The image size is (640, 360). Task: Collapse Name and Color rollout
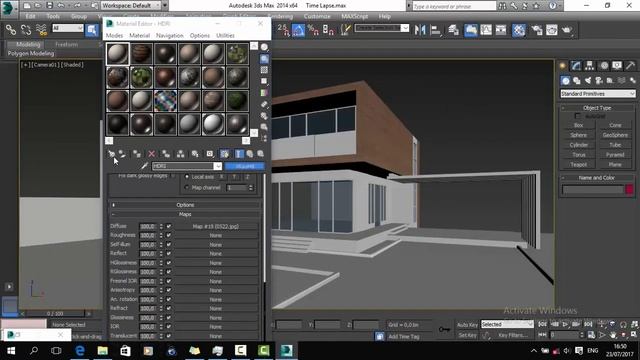597,178
